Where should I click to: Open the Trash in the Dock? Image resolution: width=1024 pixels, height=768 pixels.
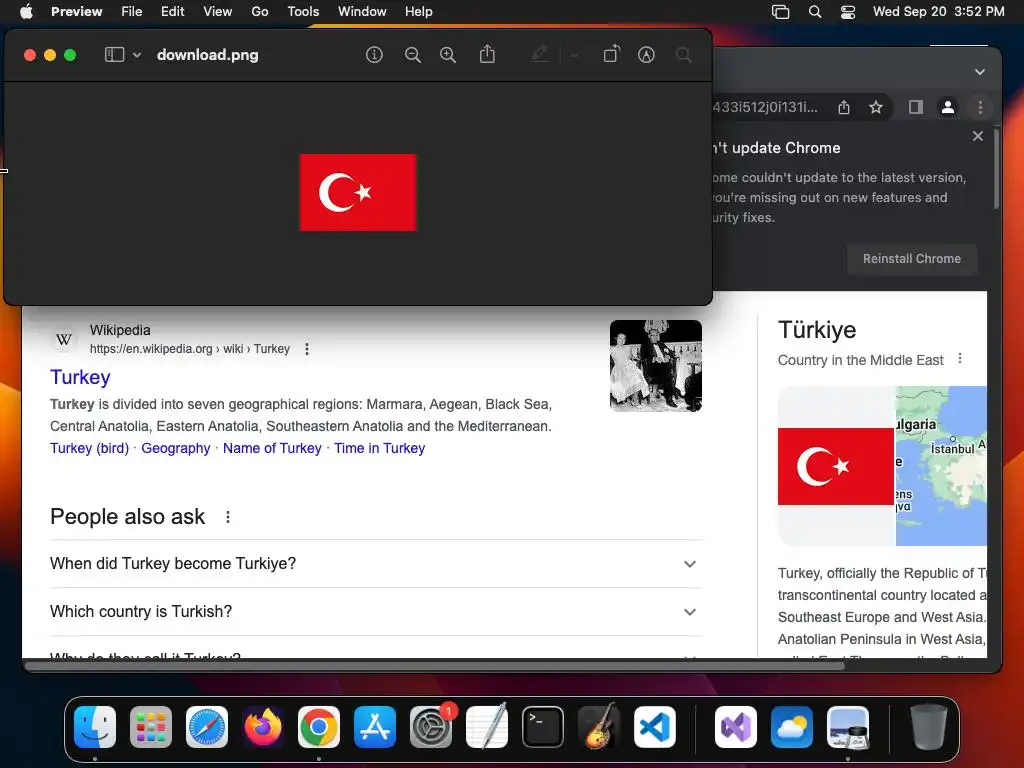[929, 726]
